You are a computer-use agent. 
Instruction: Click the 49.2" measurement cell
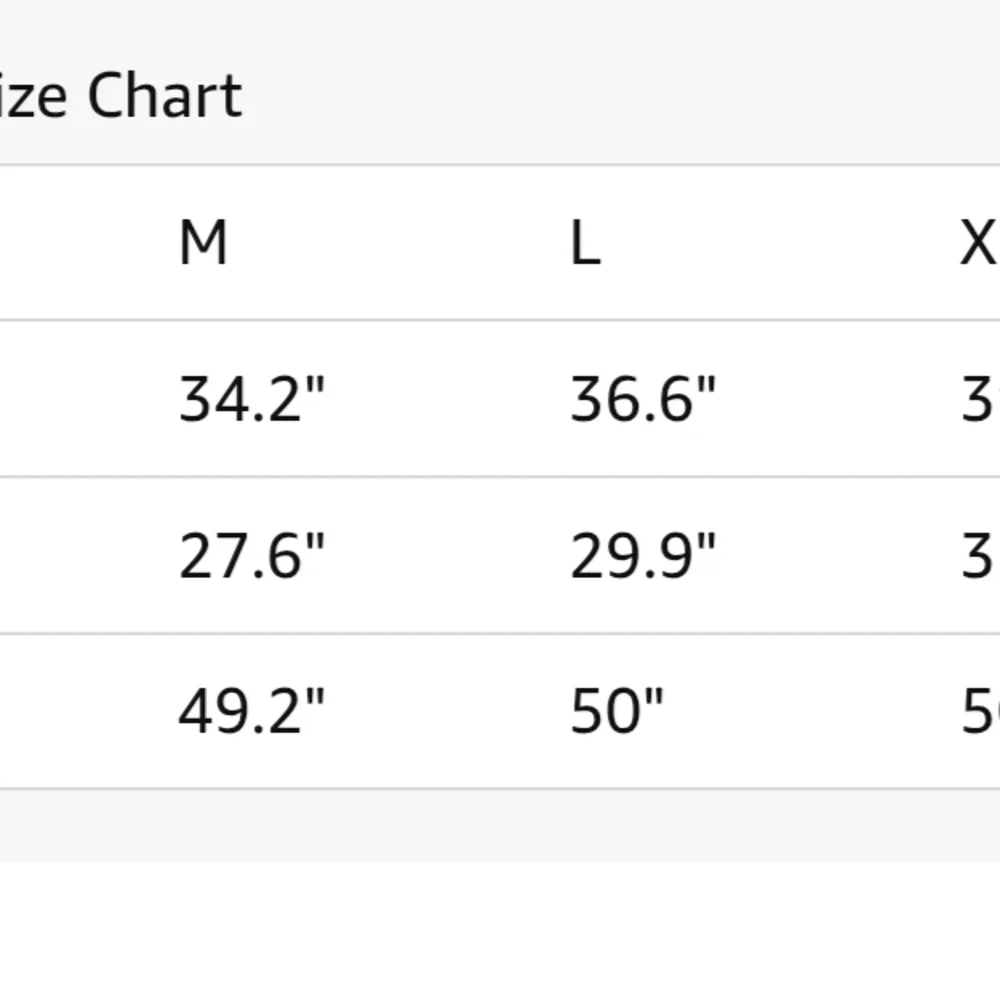[x=252, y=711]
